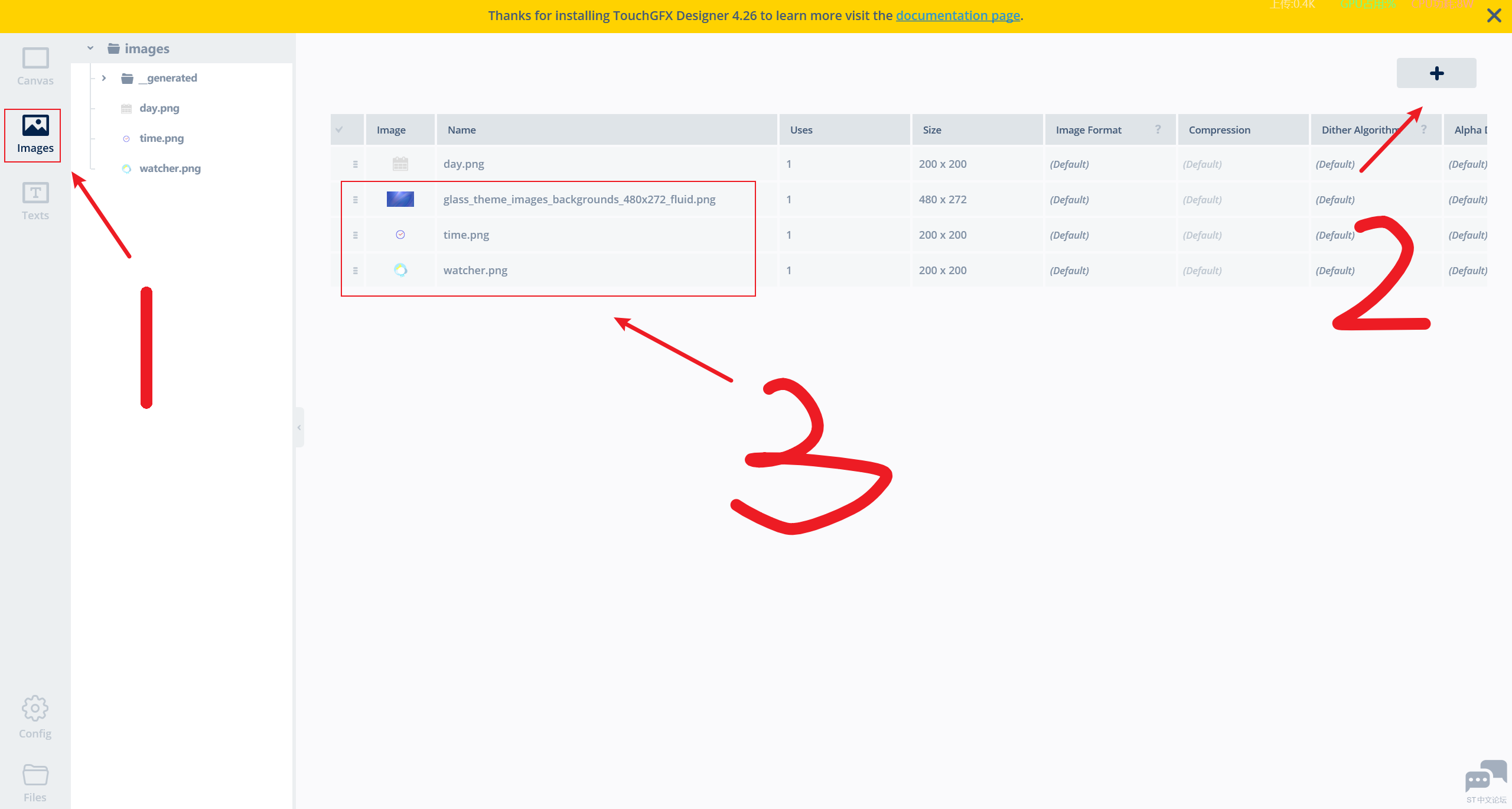Image resolution: width=1512 pixels, height=809 pixels.
Task: Click the Image Format help question mark
Action: (1158, 129)
